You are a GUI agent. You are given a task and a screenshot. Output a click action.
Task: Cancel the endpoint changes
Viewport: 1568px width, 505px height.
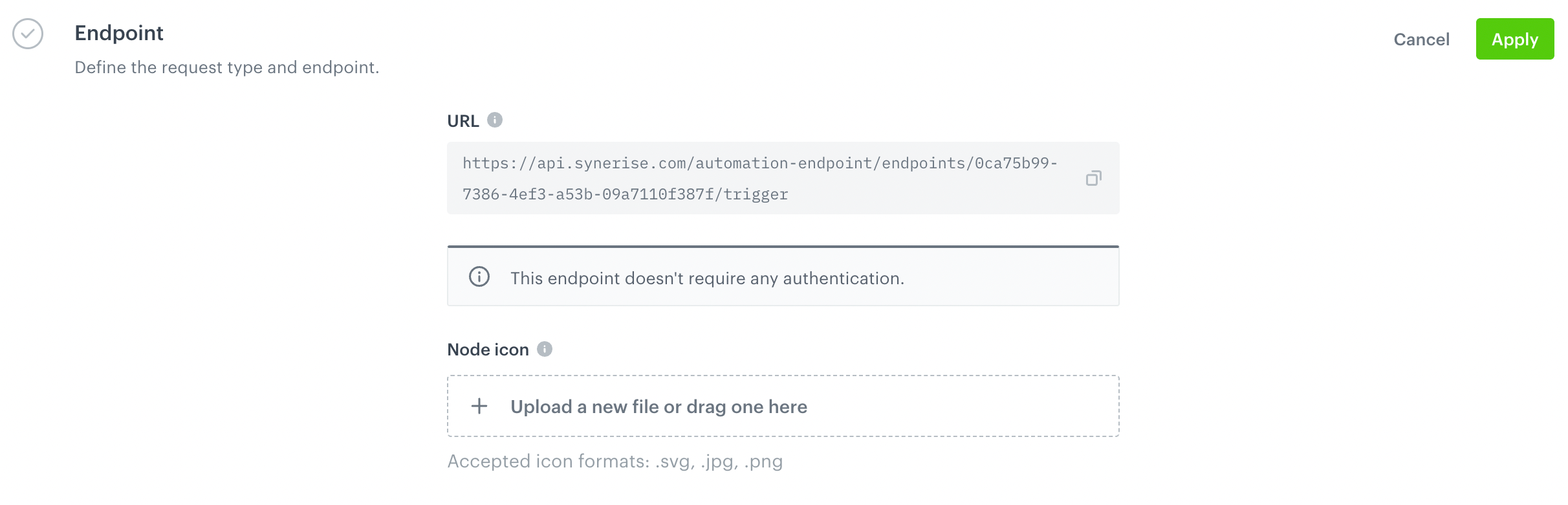pyautogui.click(x=1422, y=39)
